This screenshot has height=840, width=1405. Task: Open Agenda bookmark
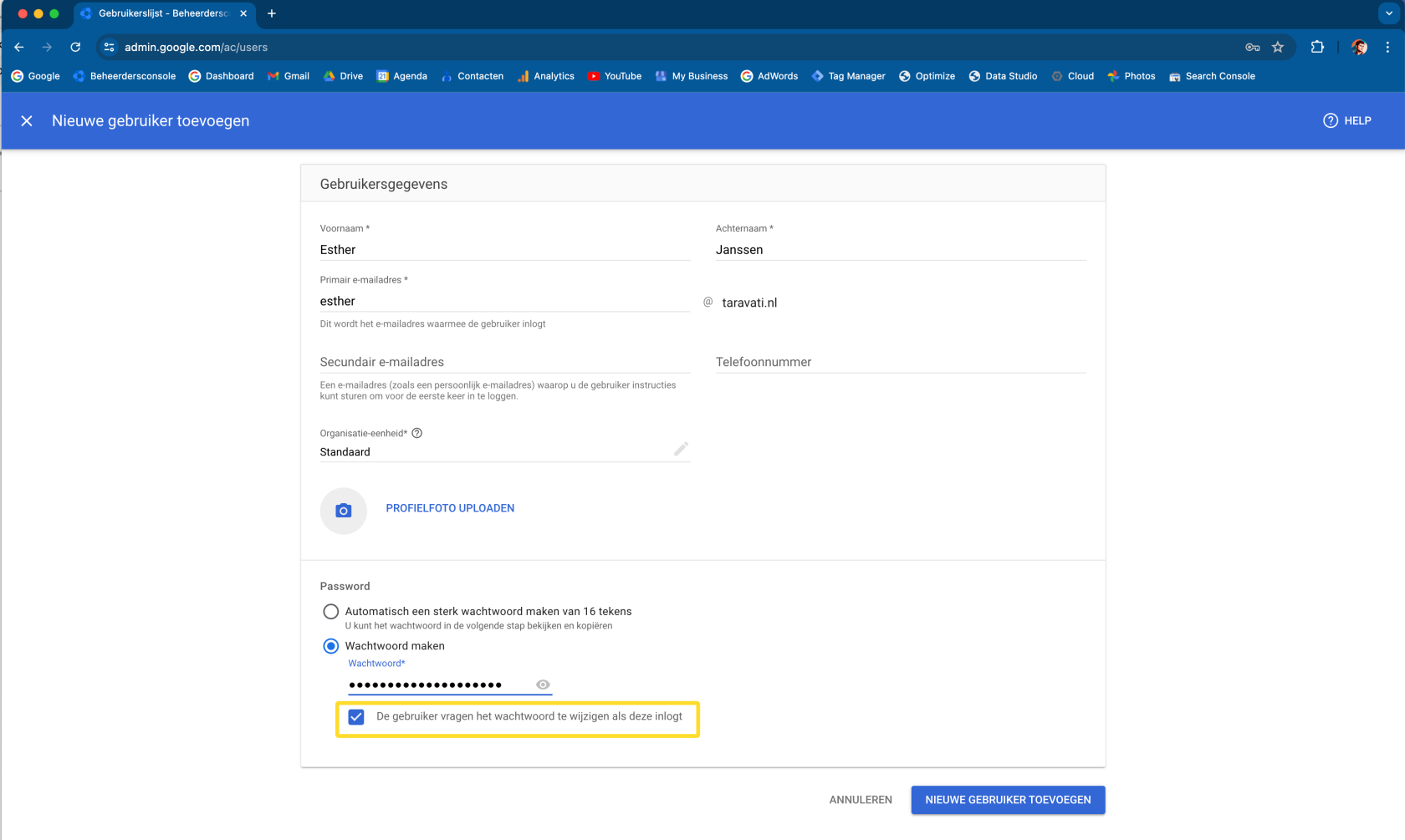coord(401,76)
